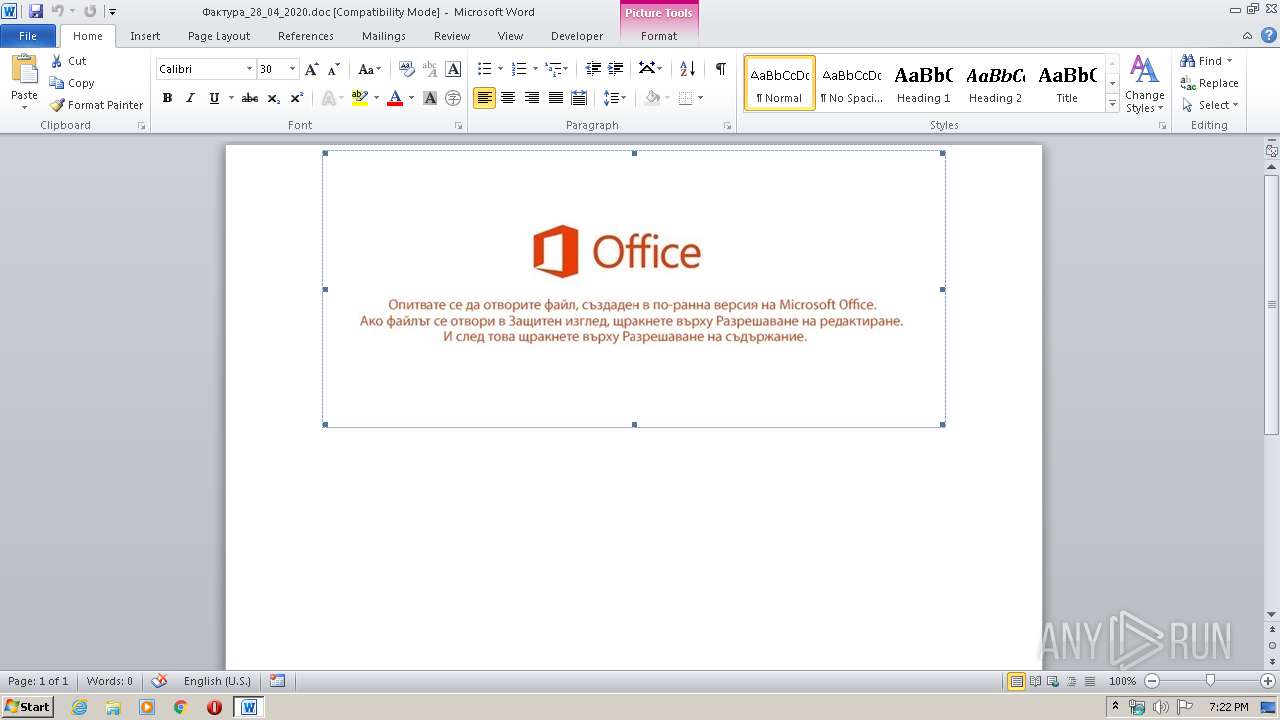This screenshot has width=1280, height=720.
Task: Toggle Italic formatting
Action: (x=190, y=98)
